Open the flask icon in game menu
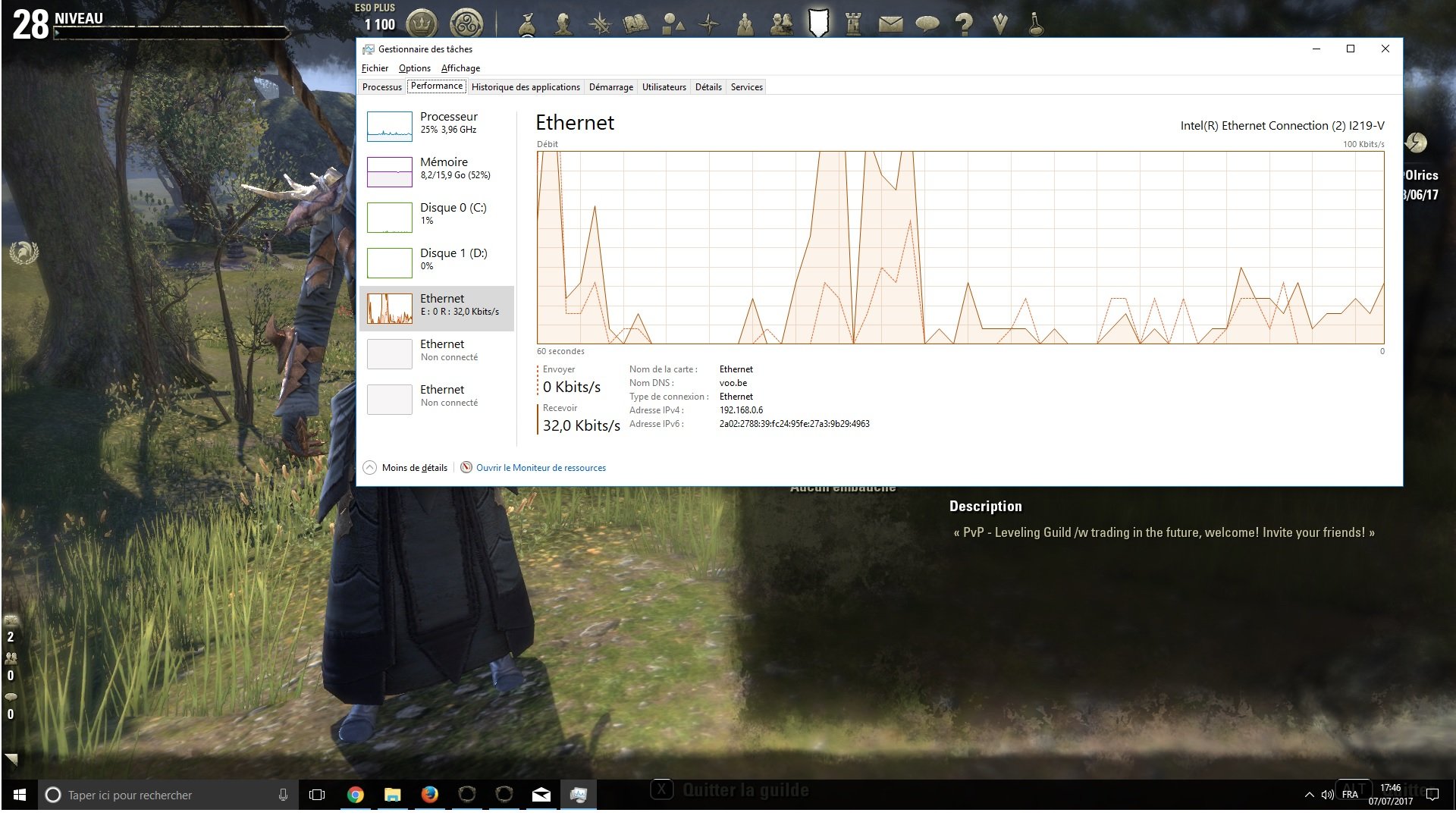This screenshot has height=819, width=1456. click(x=1036, y=24)
